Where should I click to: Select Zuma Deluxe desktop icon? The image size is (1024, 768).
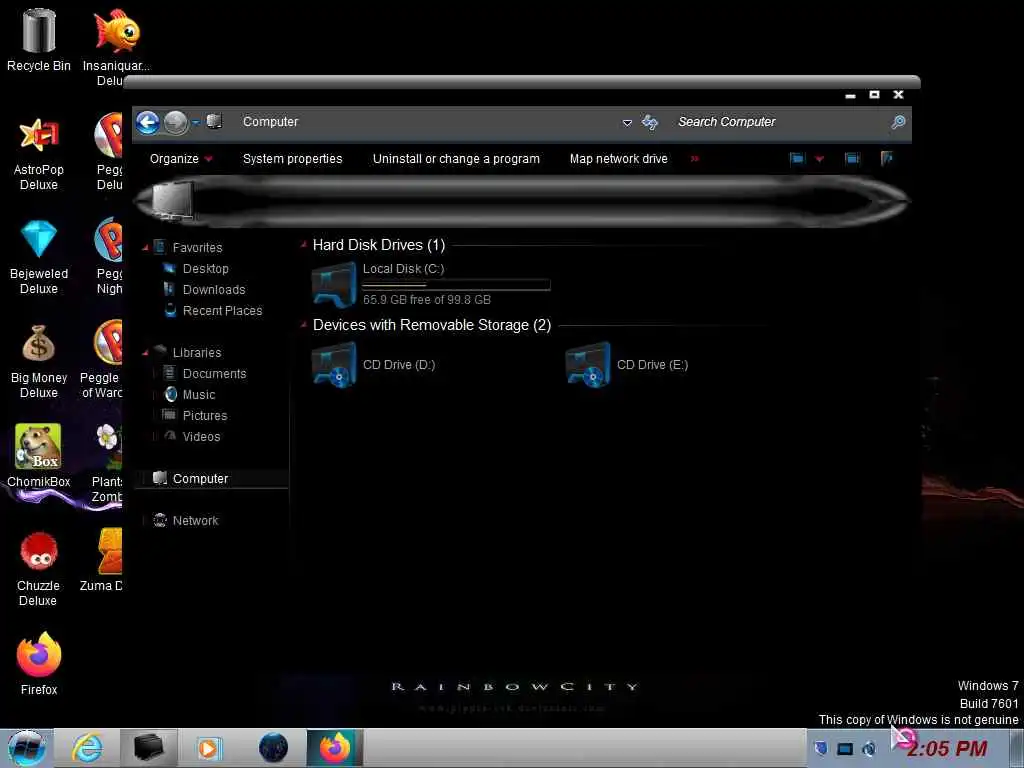(101, 560)
